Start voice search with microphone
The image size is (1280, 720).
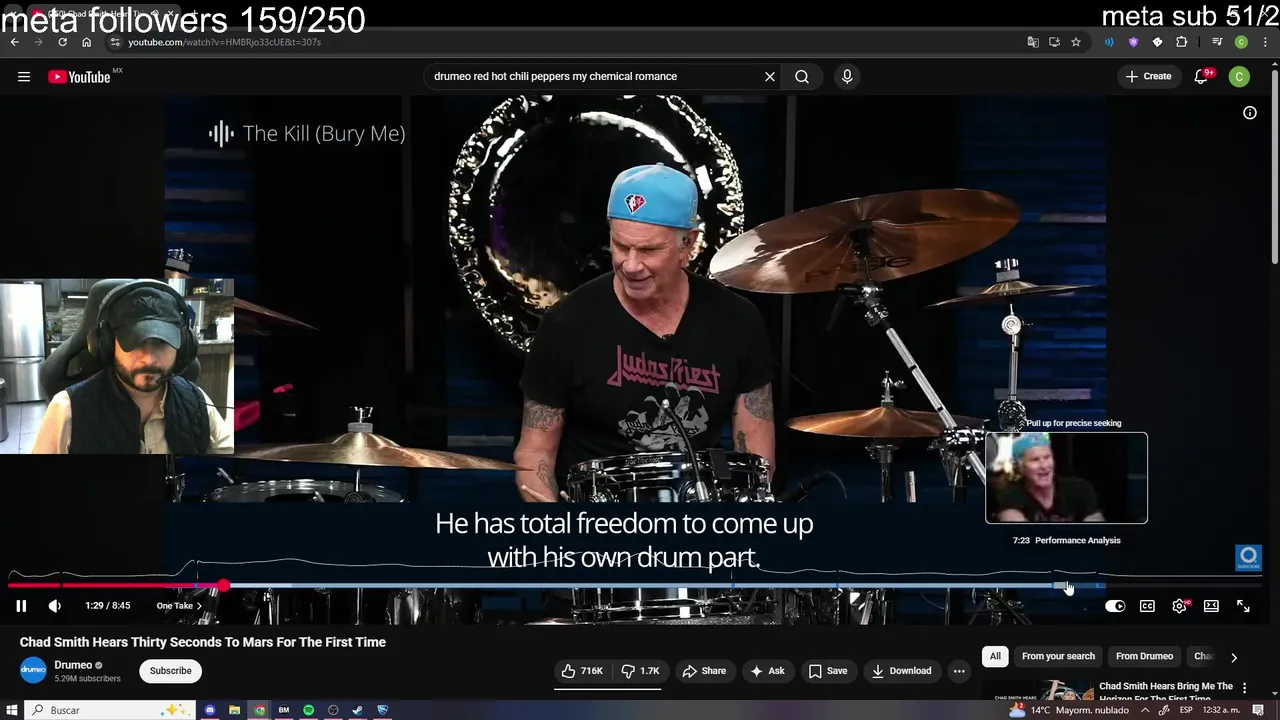tap(847, 76)
